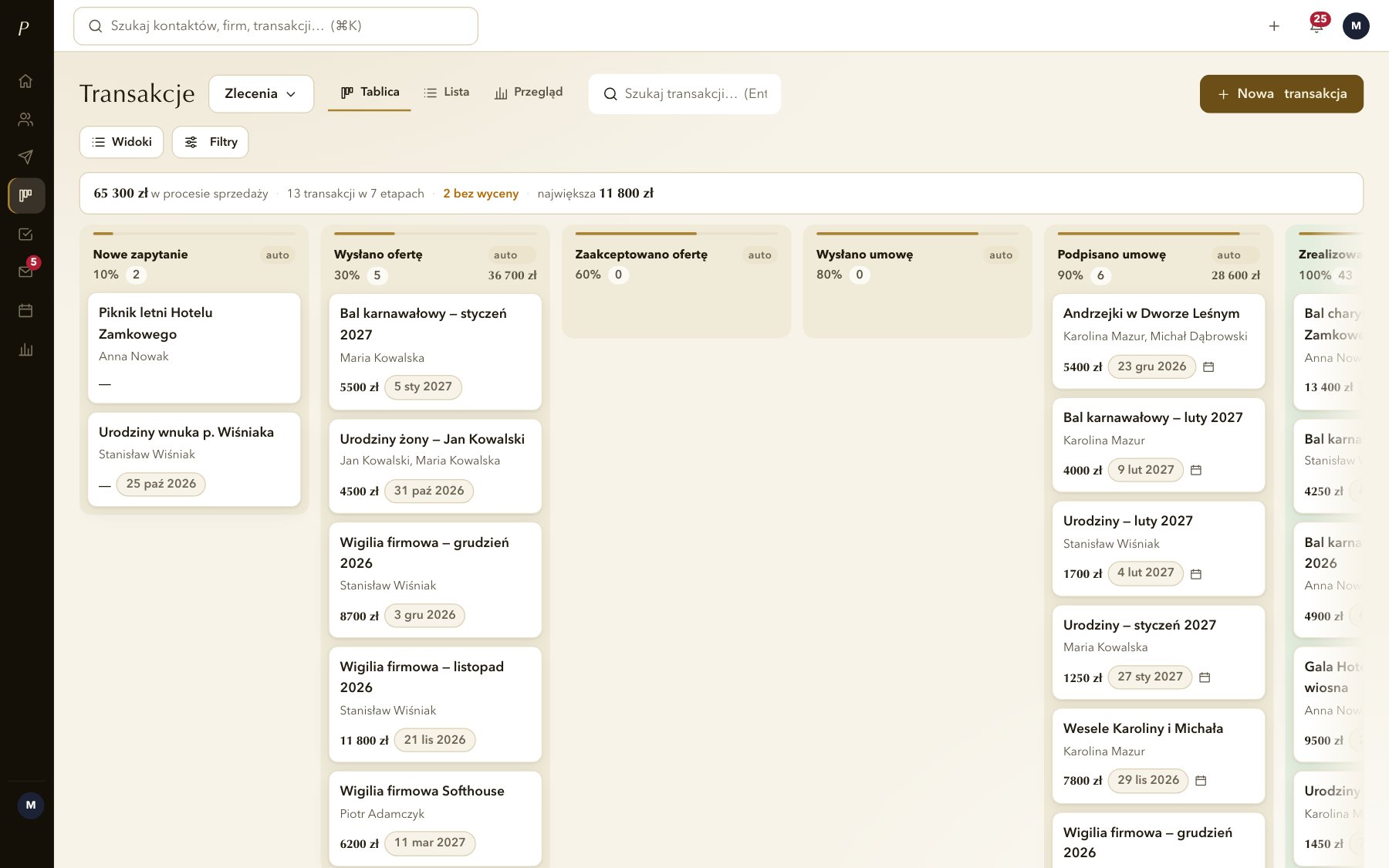Open the Urodziny wnuka p. Wiśniaka card
The image size is (1389, 868).
194,460
